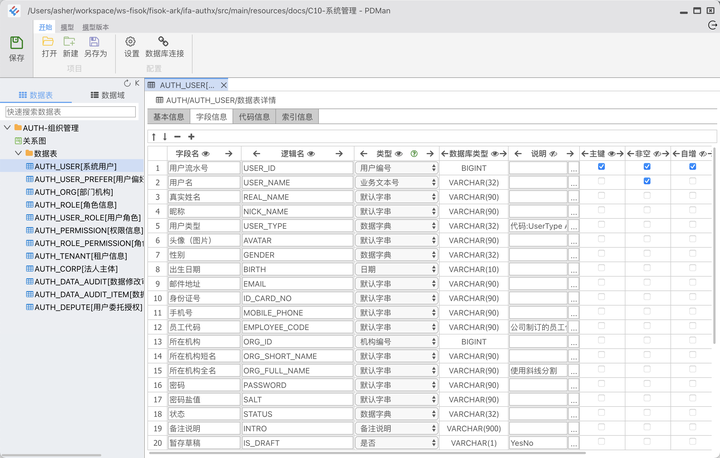Move 说明 column right with arrow

[570, 153]
